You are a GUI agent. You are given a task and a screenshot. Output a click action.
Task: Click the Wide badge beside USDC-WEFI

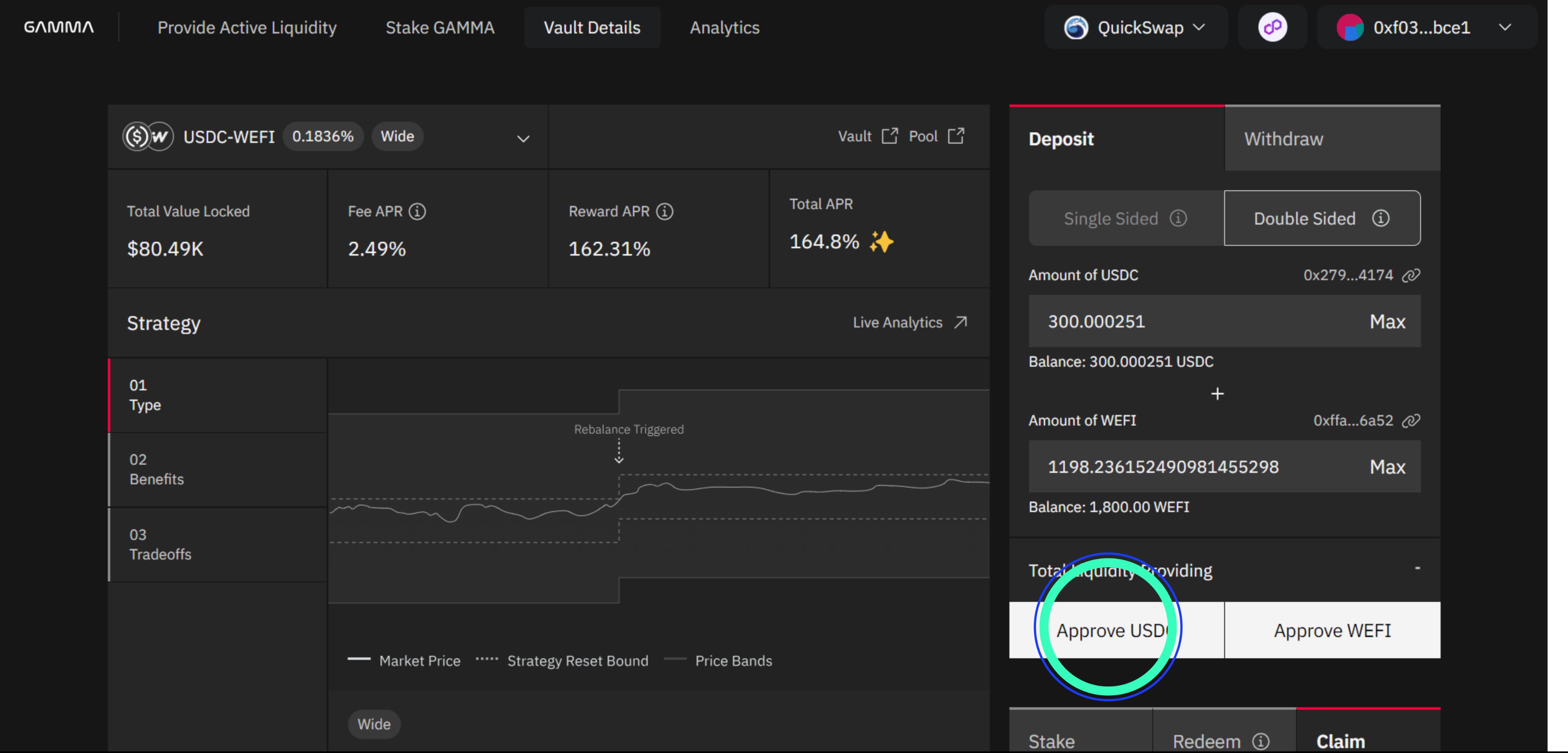tap(397, 136)
